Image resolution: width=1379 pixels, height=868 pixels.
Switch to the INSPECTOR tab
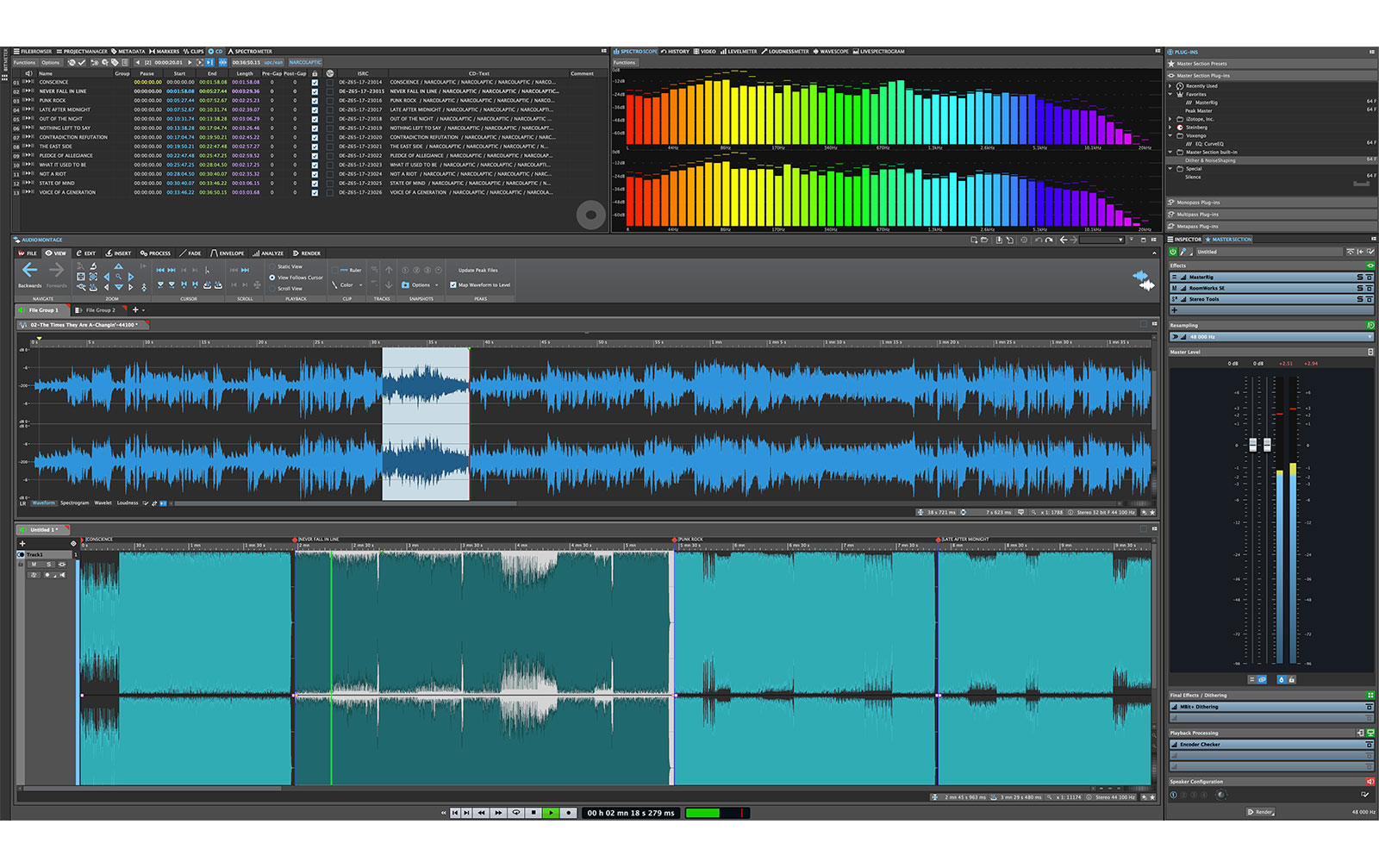point(1185,240)
